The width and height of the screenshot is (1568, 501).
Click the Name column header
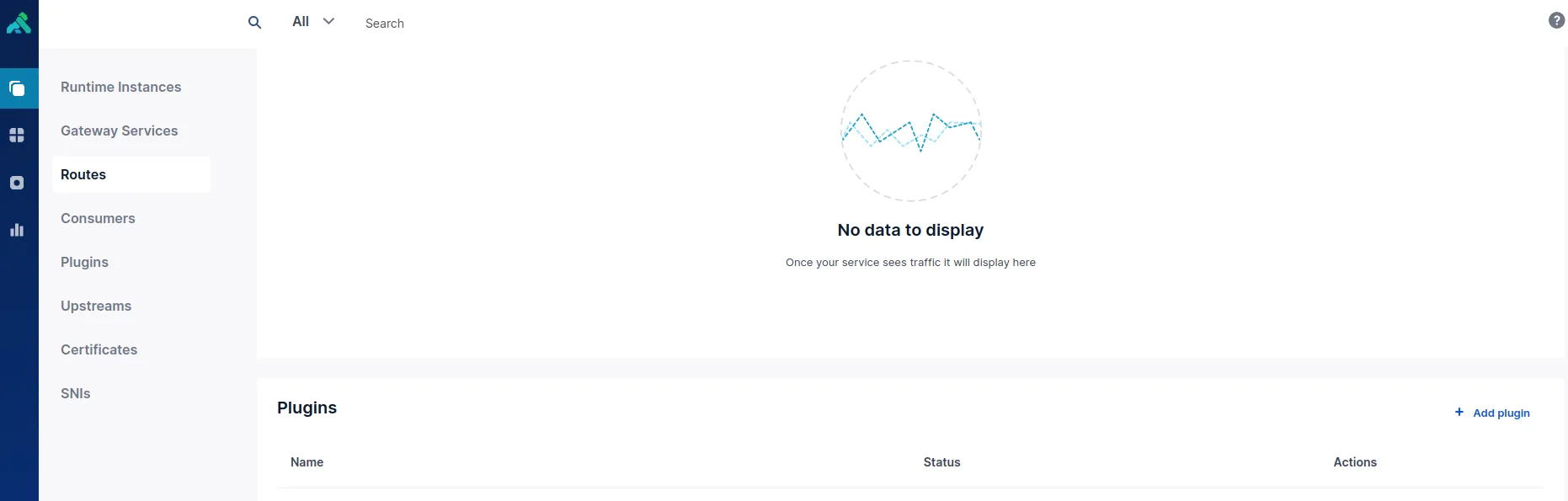click(x=307, y=462)
